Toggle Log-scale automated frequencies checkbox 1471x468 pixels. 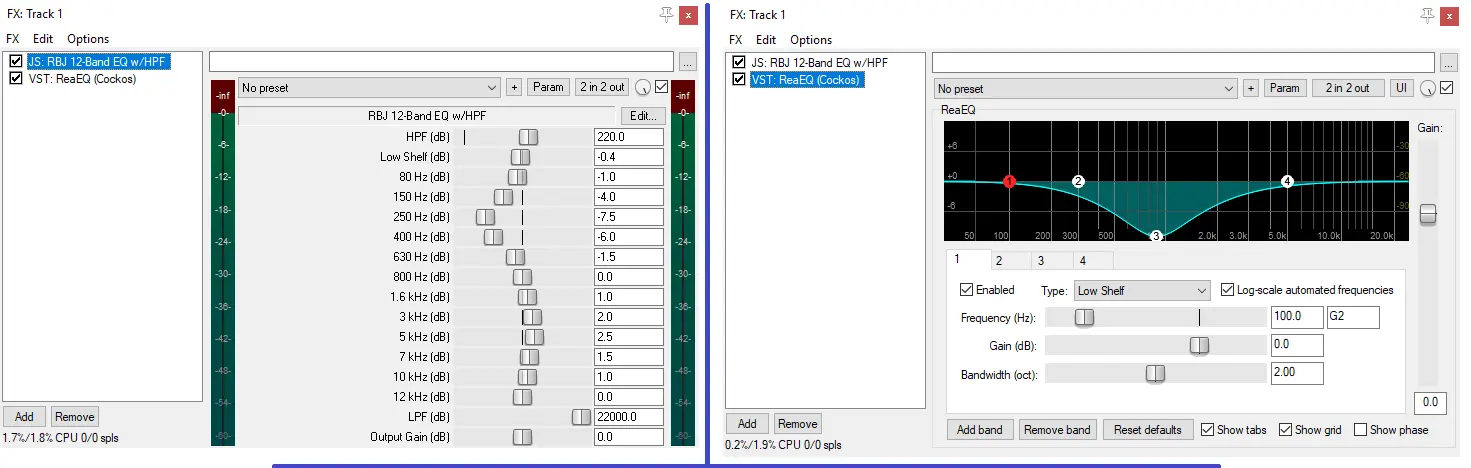click(1228, 290)
